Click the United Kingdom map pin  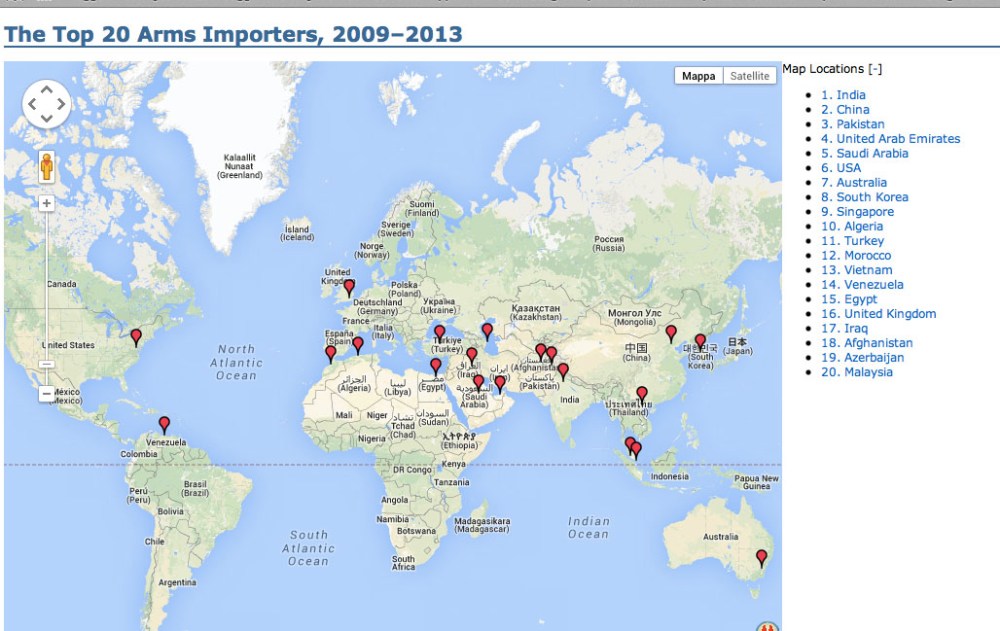349,288
